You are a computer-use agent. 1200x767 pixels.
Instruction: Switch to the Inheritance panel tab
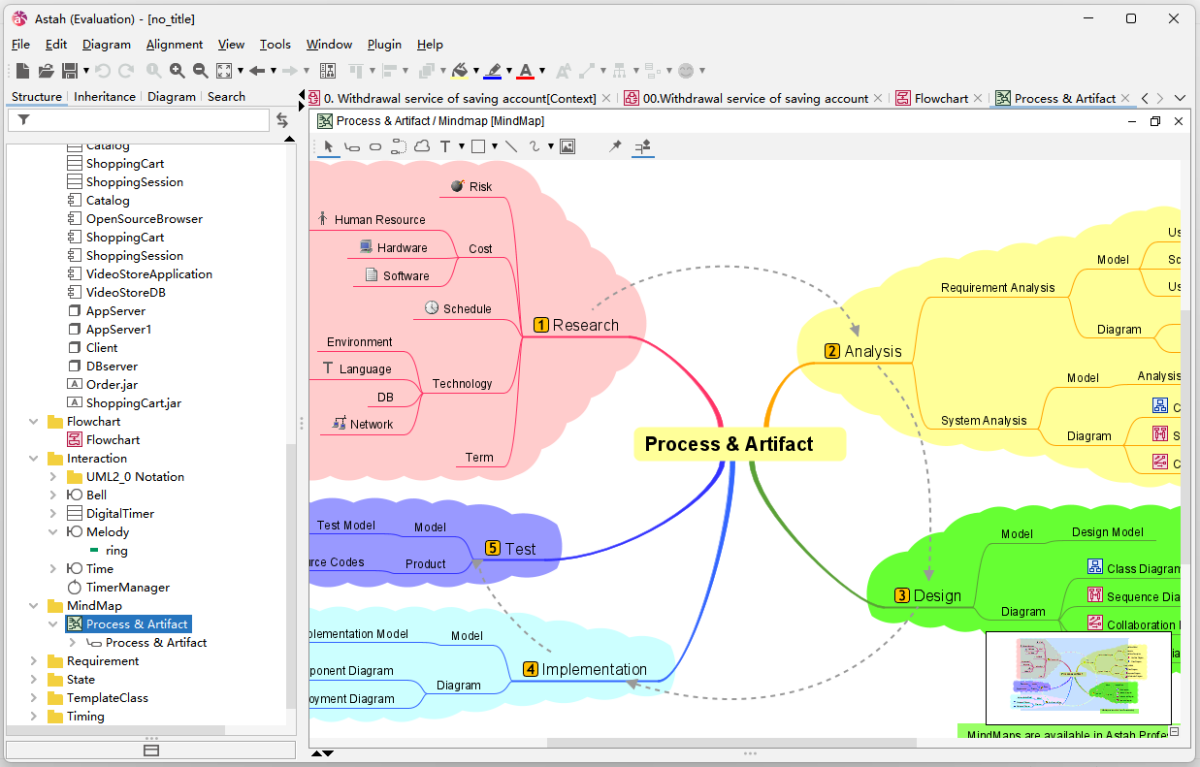pos(104,97)
